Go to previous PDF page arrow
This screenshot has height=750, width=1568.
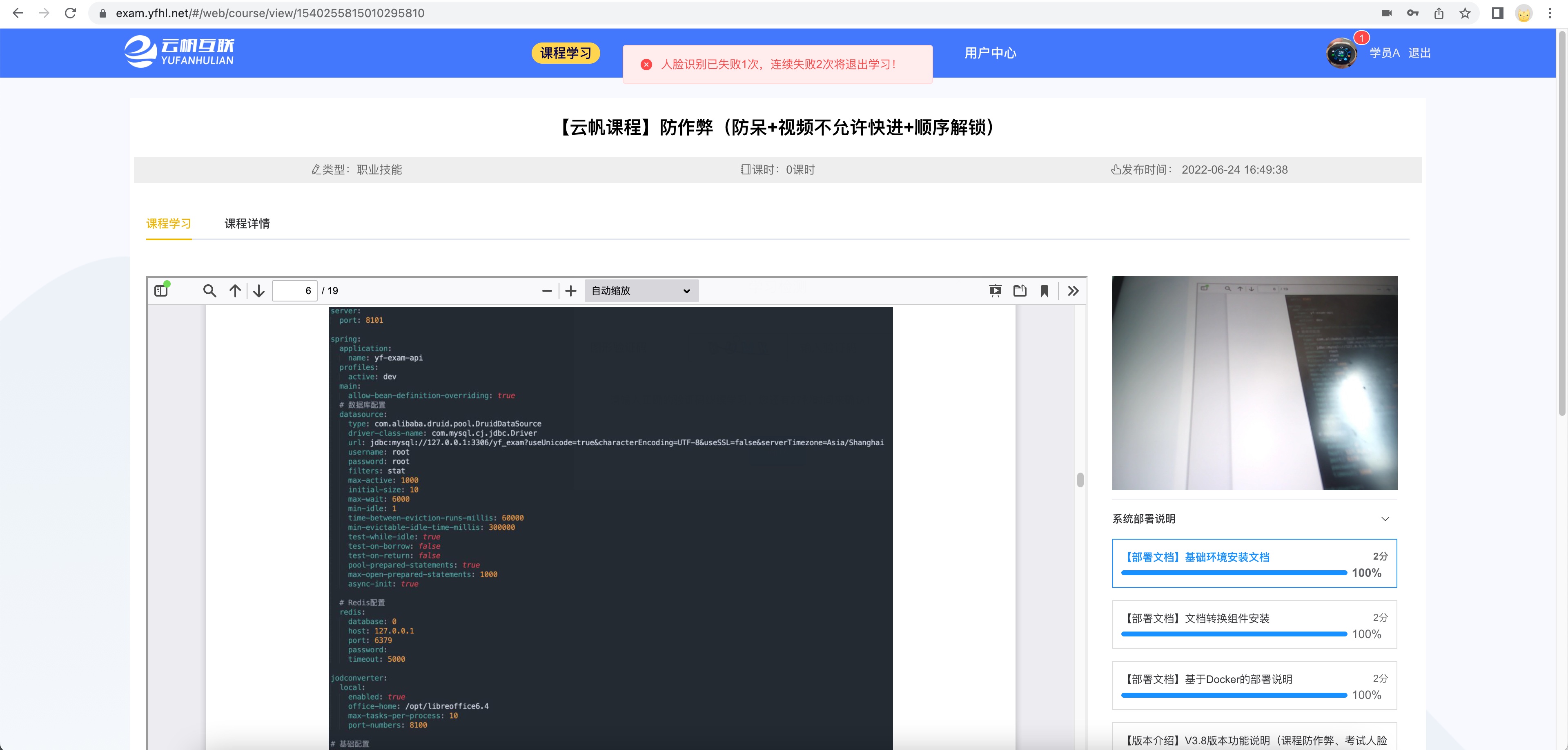[x=235, y=290]
